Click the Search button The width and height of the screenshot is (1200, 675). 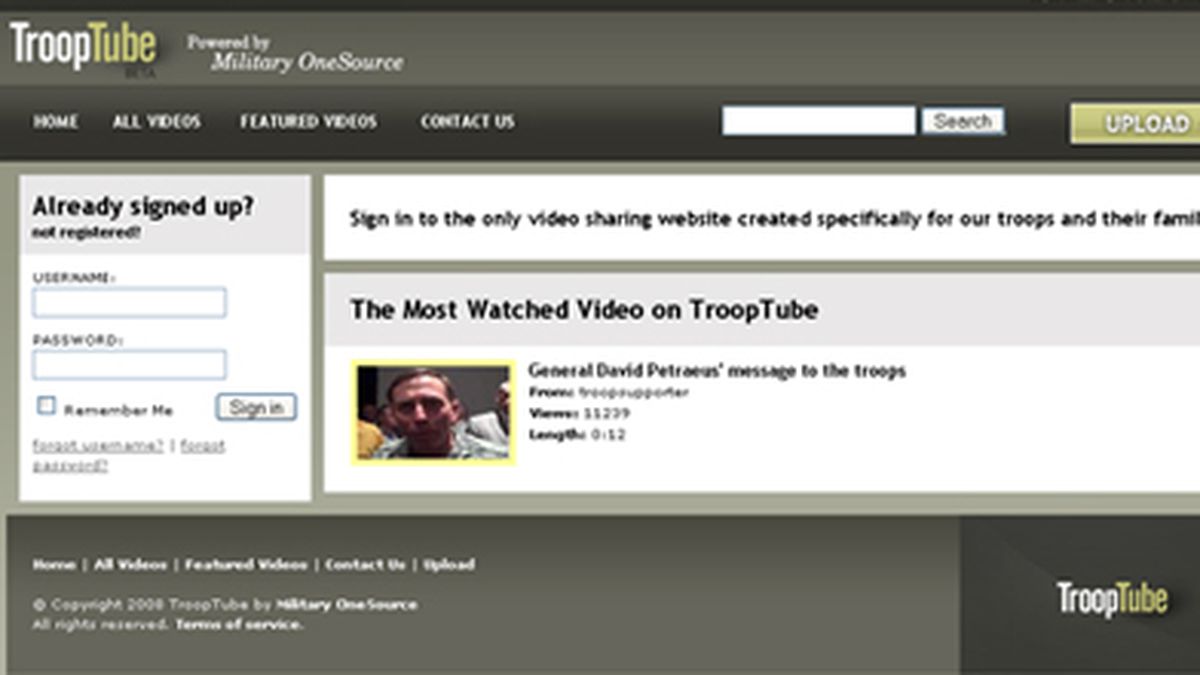click(x=963, y=120)
